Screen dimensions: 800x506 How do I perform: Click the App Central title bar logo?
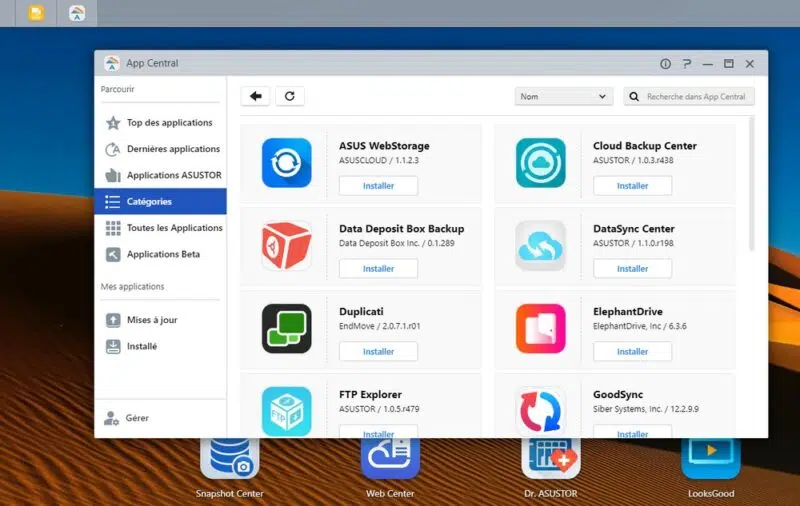[x=112, y=63]
